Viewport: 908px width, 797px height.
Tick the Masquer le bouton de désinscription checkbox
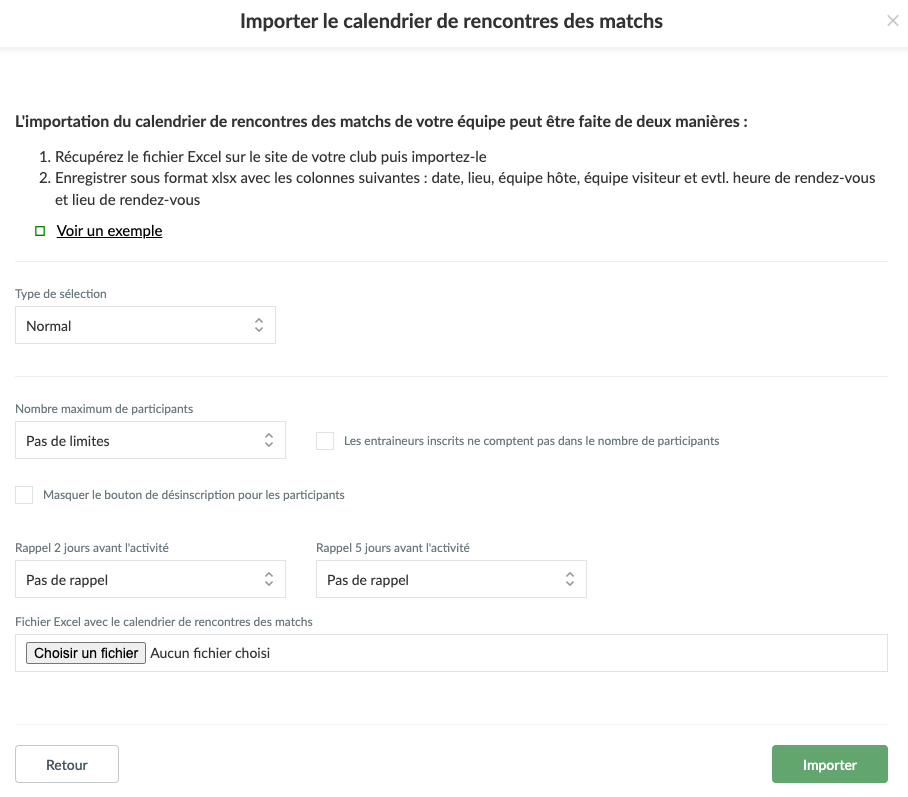pyautogui.click(x=24, y=495)
